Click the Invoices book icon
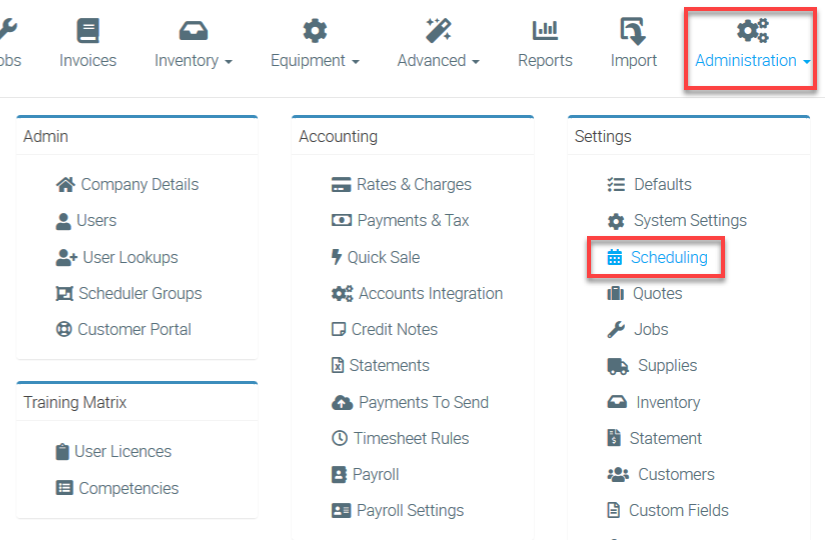 tap(88, 31)
